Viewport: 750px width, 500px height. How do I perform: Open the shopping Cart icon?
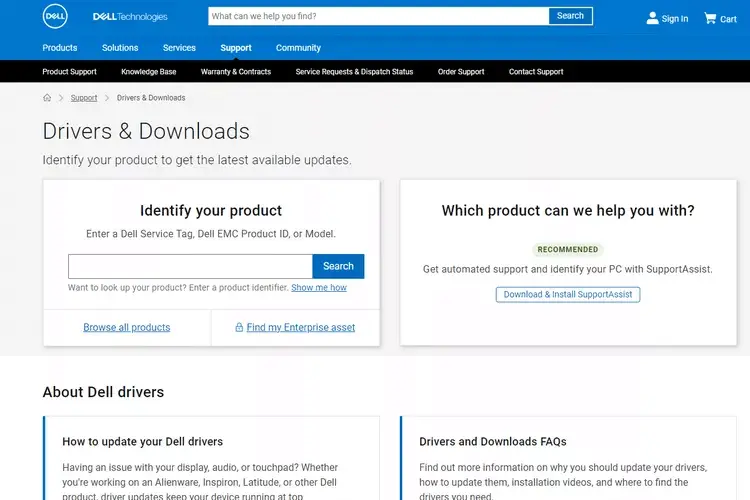[x=710, y=18]
